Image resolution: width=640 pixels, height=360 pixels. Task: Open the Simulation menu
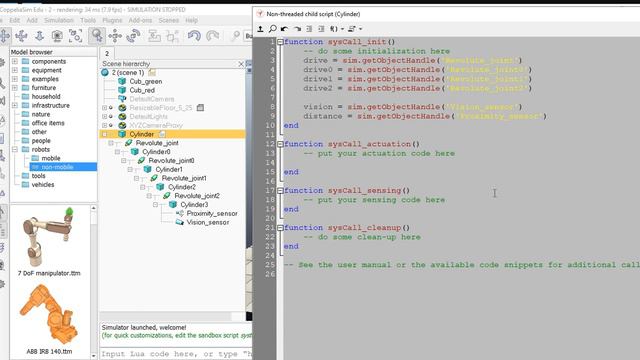(59, 20)
